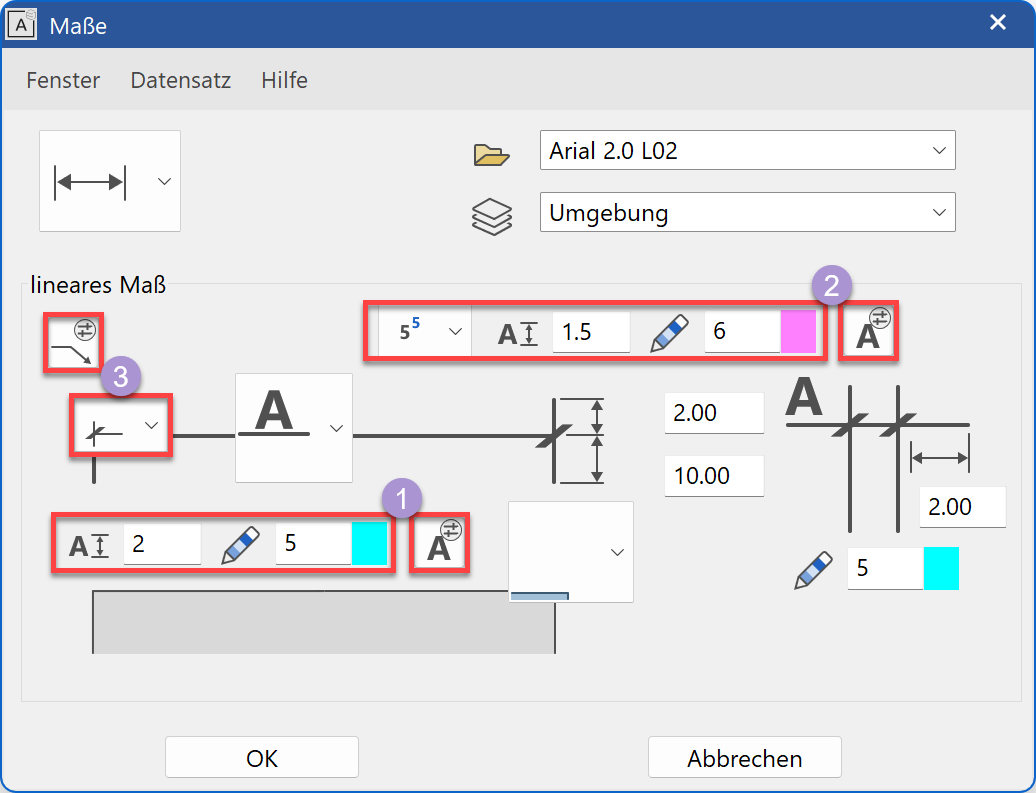Open the text settings icon beside the lower cyan swatch

(440, 543)
